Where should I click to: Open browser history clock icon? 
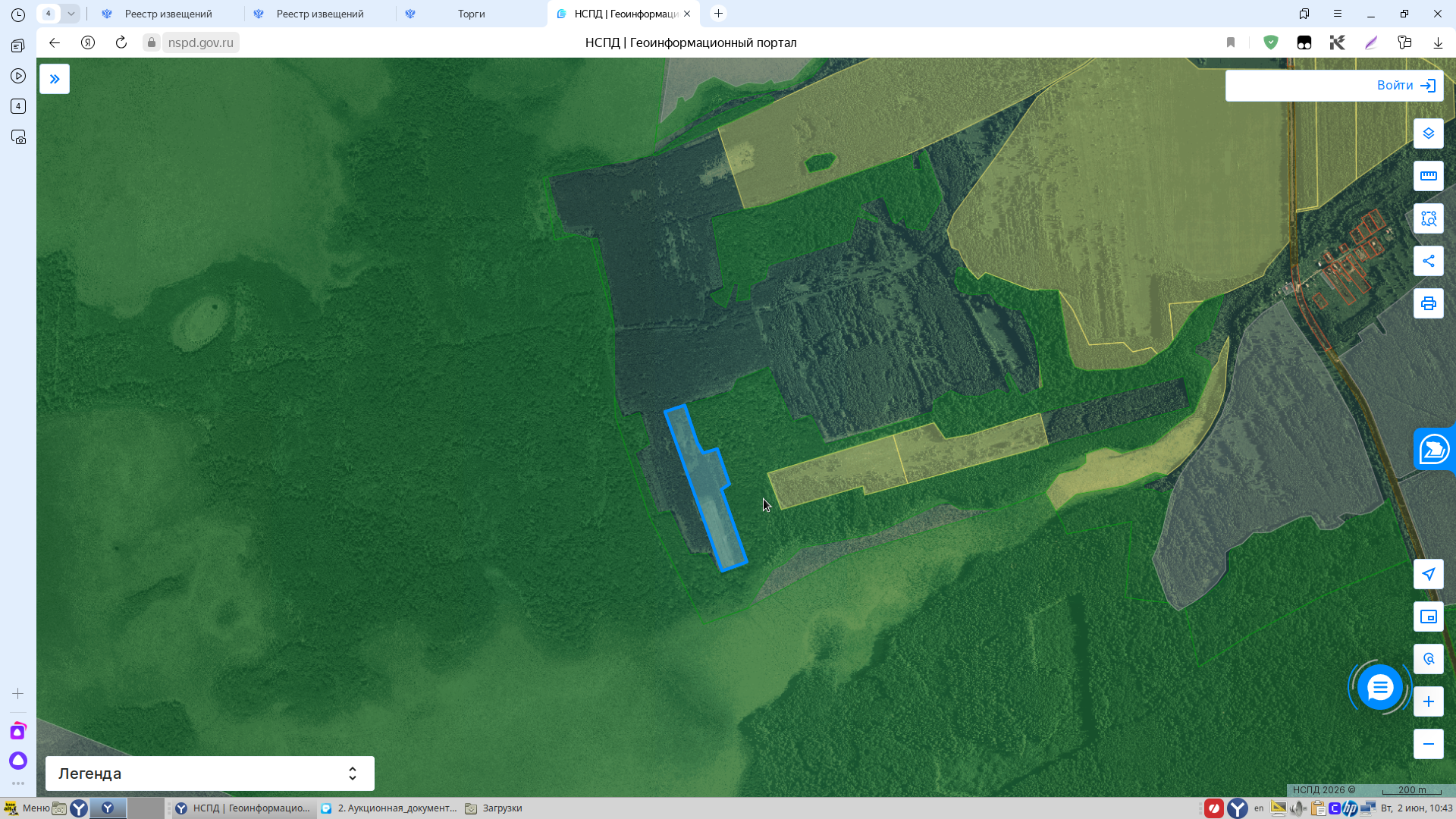[x=18, y=14]
